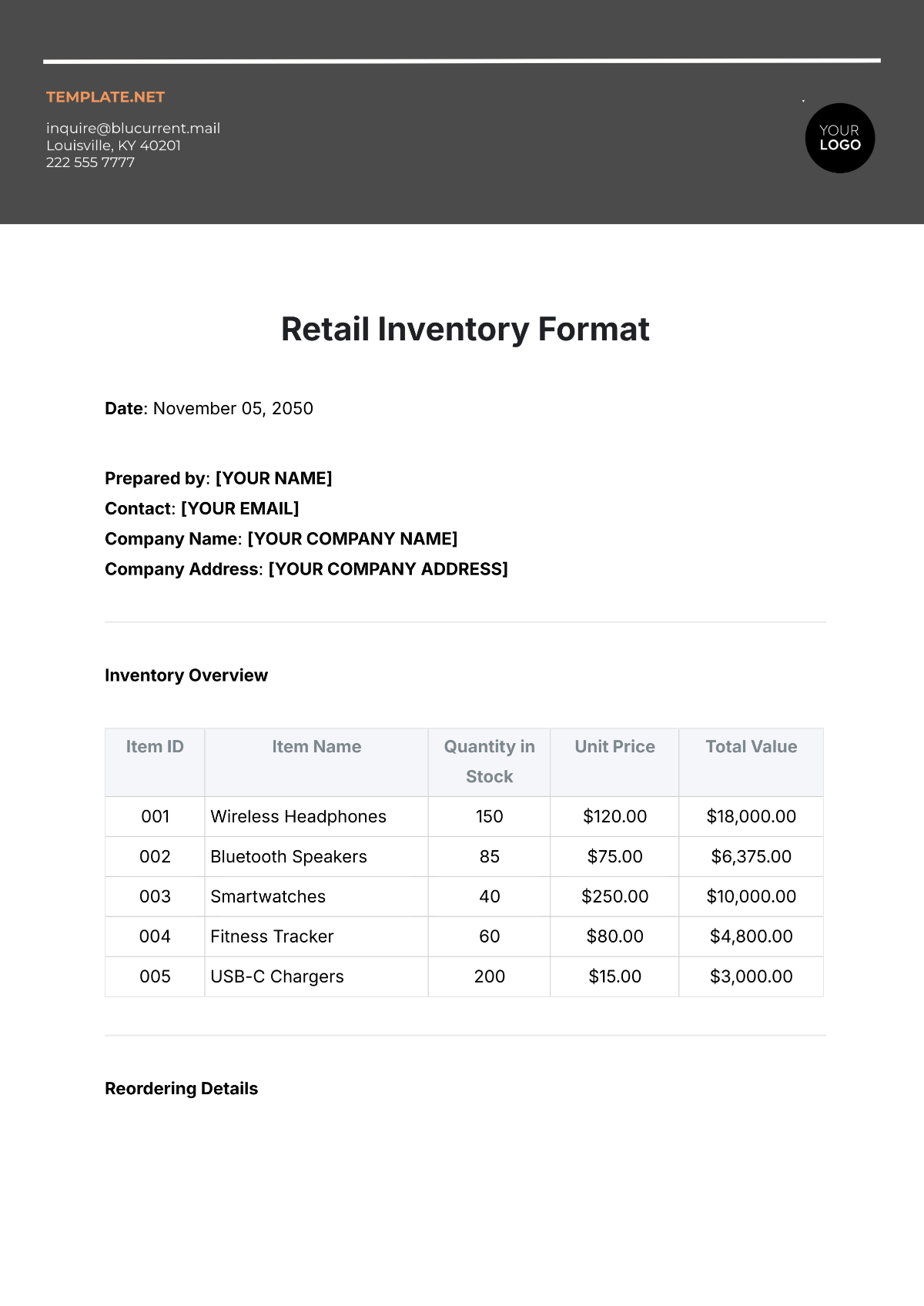Click the TEMPLATE.NET header text
This screenshot has height=1306, width=924.
[105, 97]
